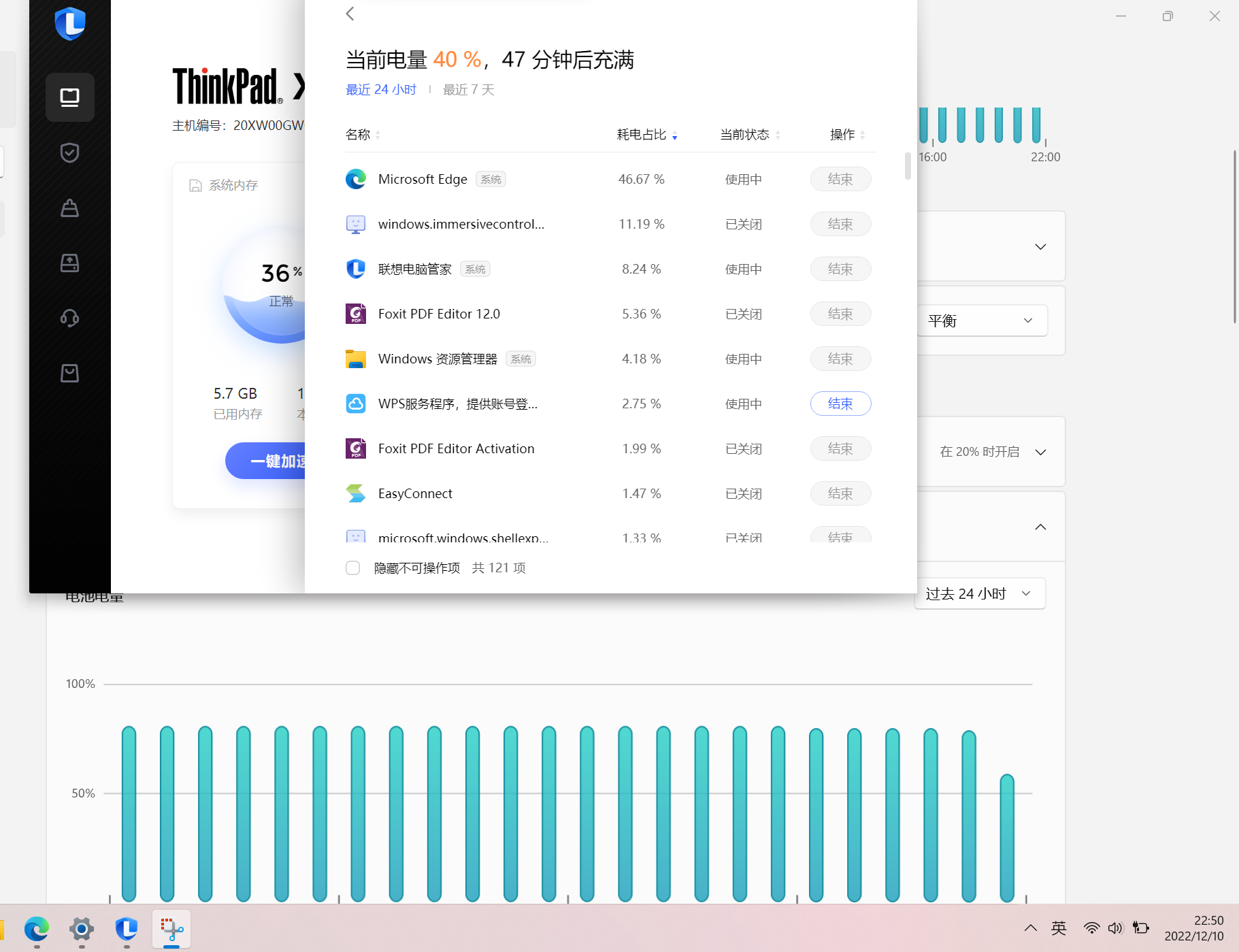The height and width of the screenshot is (952, 1239).
Task: Open the computer overview sidebar icon
Action: tap(70, 97)
